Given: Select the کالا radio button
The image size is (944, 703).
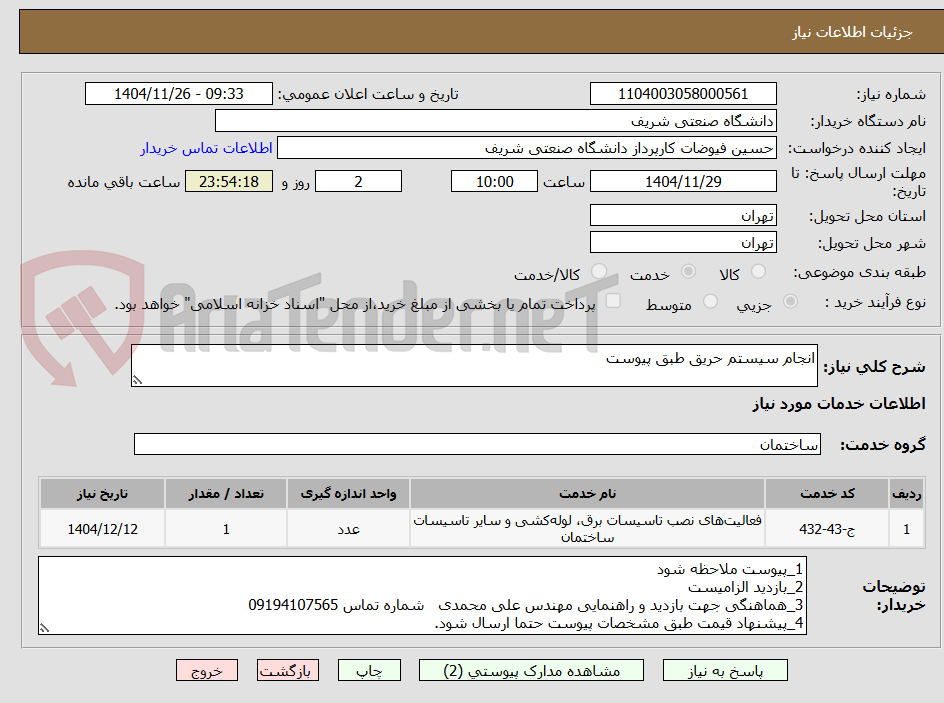Looking at the screenshot, I should click(x=759, y=272).
